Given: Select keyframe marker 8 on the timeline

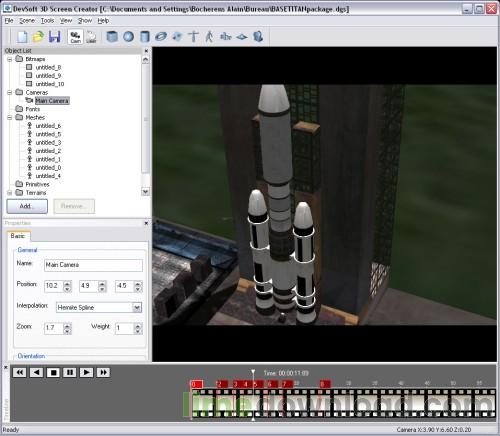Looking at the screenshot, I should click(x=325, y=384).
